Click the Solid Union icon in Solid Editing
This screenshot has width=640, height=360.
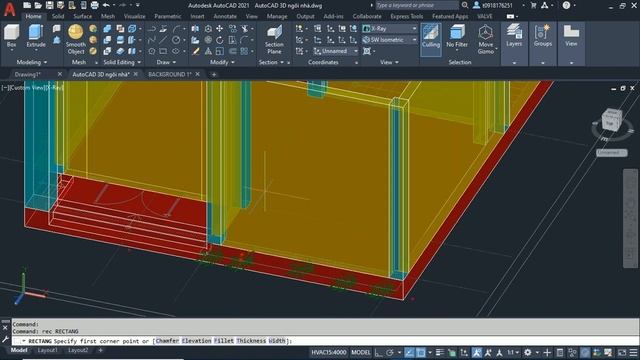click(x=107, y=29)
